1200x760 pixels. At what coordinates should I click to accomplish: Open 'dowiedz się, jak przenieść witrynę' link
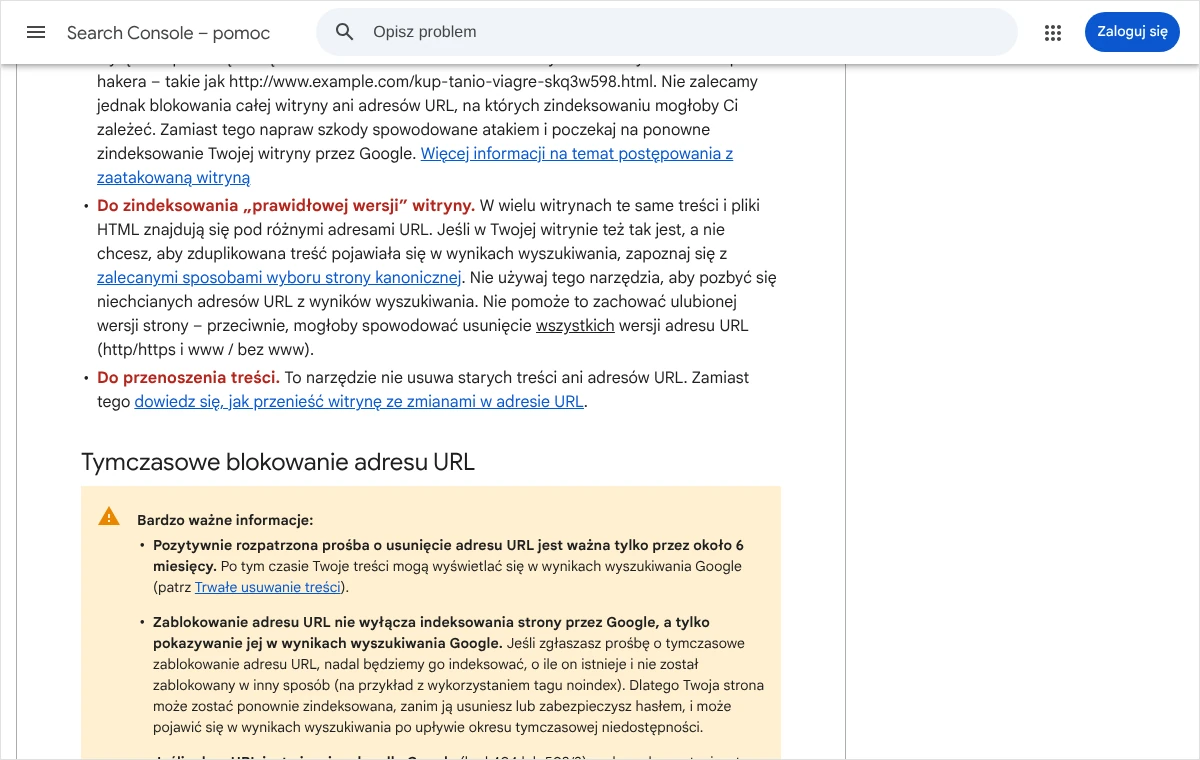coord(359,402)
